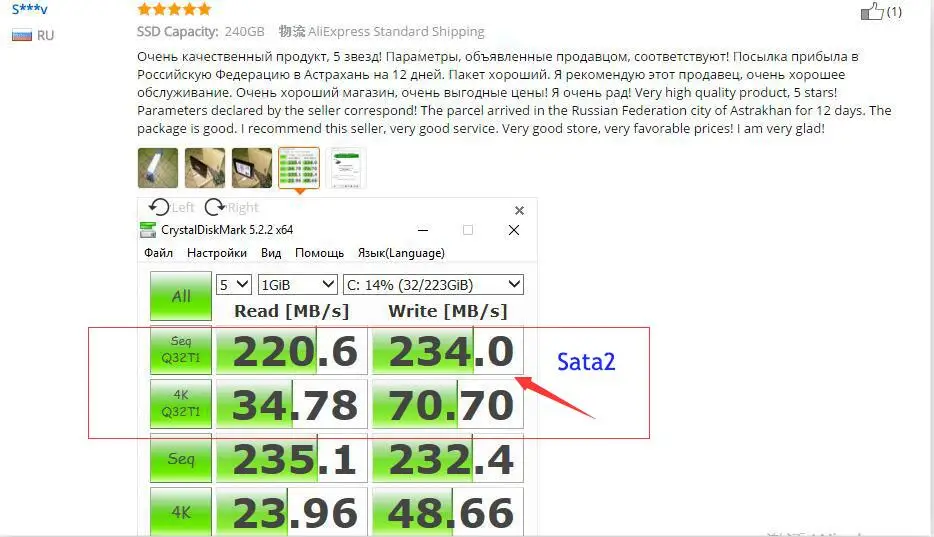Click the thumbs-up helpful icon
The height and width of the screenshot is (537, 934).
coord(872,11)
